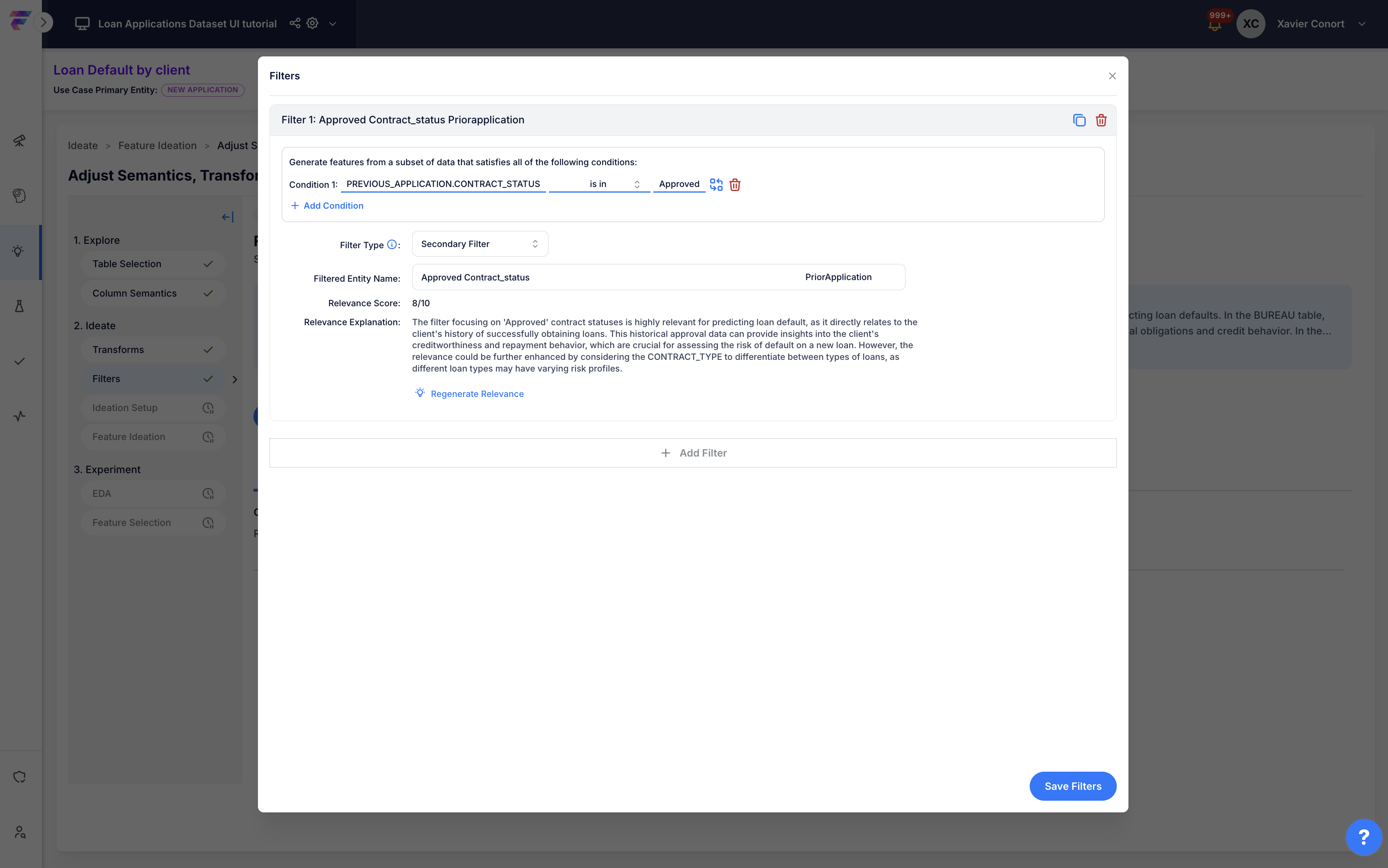Click Filter Type info icon
1388x868 pixels.
coord(391,245)
